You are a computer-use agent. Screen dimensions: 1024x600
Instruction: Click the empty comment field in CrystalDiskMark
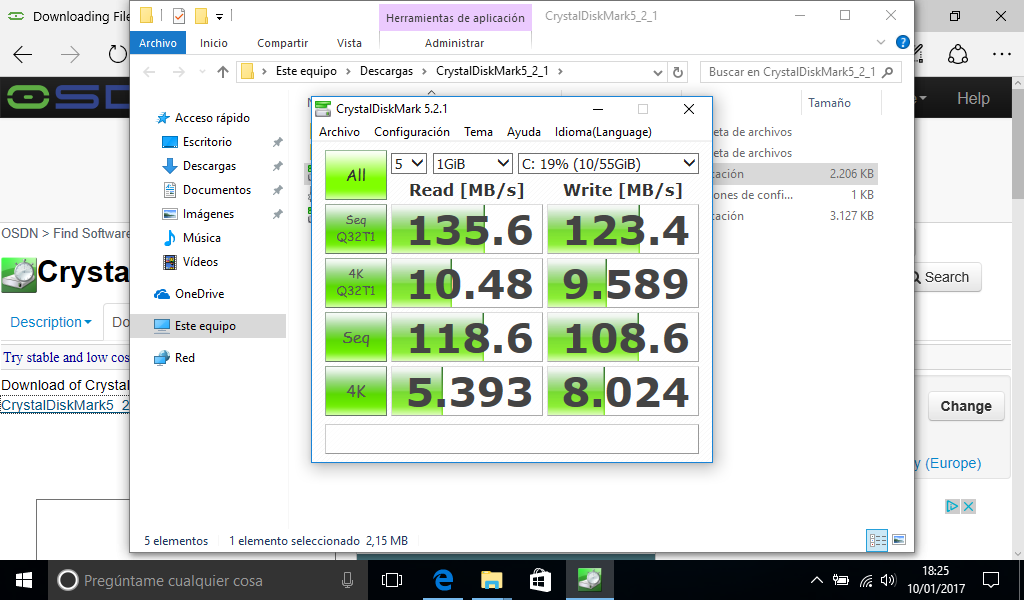point(512,439)
